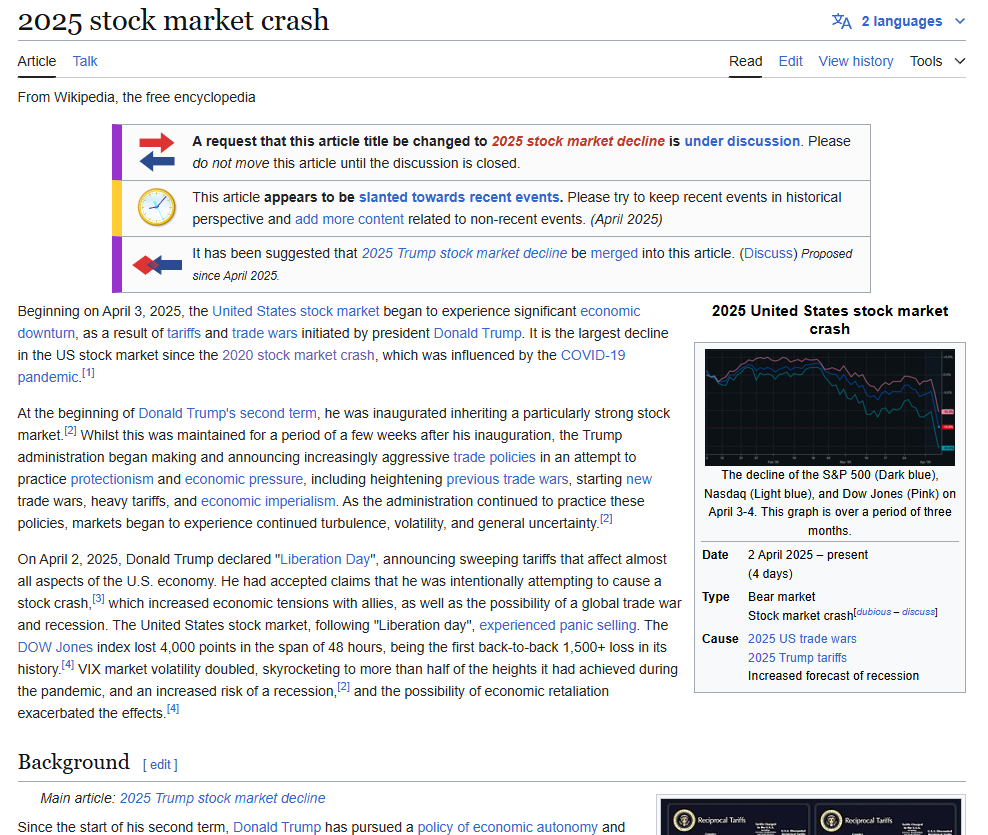
Task: Open the Tools dropdown menu
Action: [937, 61]
